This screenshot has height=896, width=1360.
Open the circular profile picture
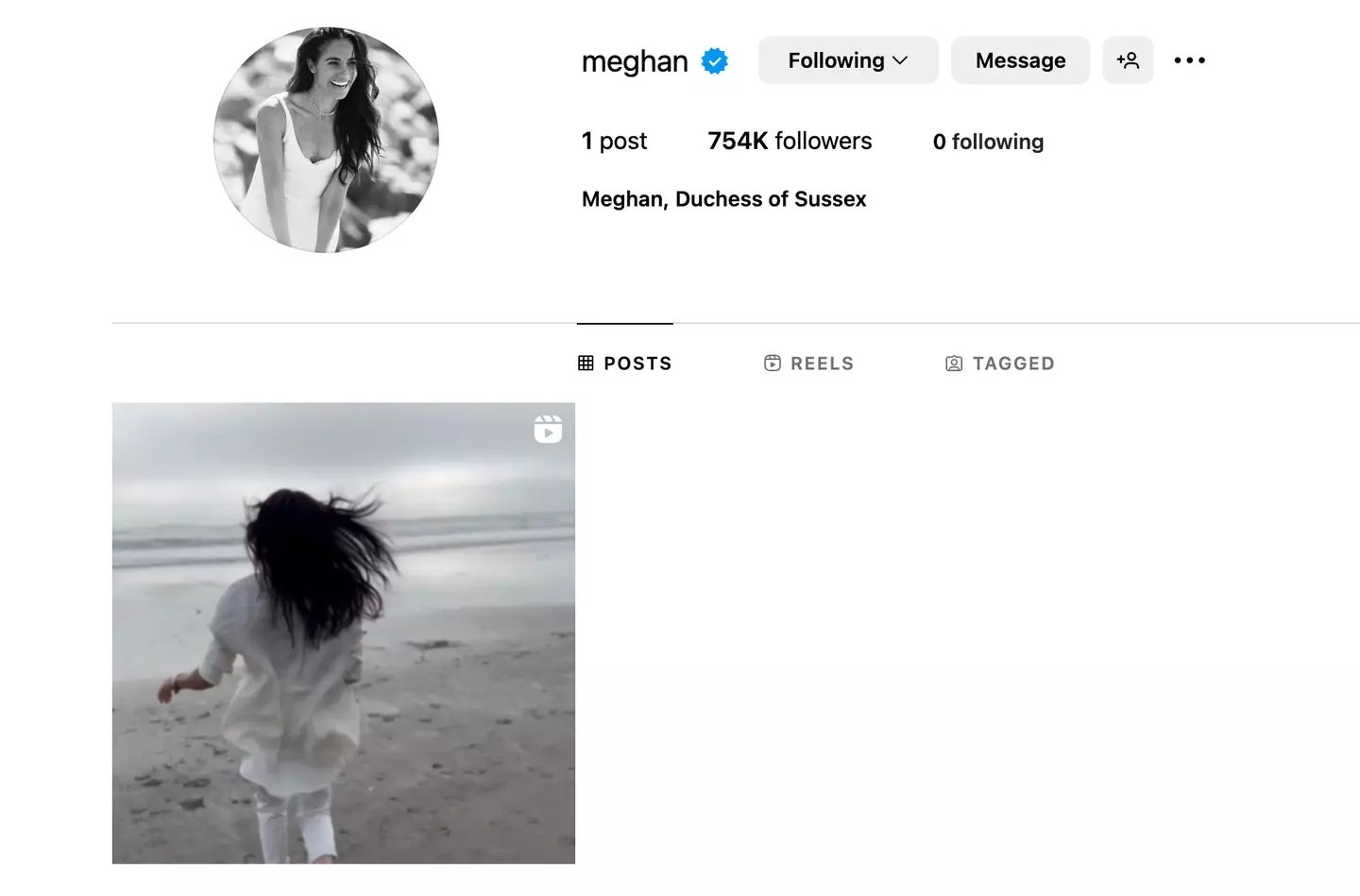click(326, 140)
